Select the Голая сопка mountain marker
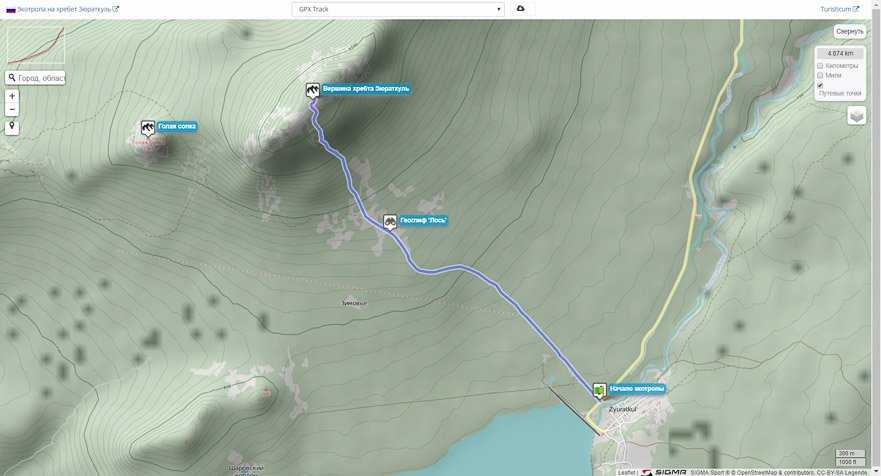 point(148,127)
